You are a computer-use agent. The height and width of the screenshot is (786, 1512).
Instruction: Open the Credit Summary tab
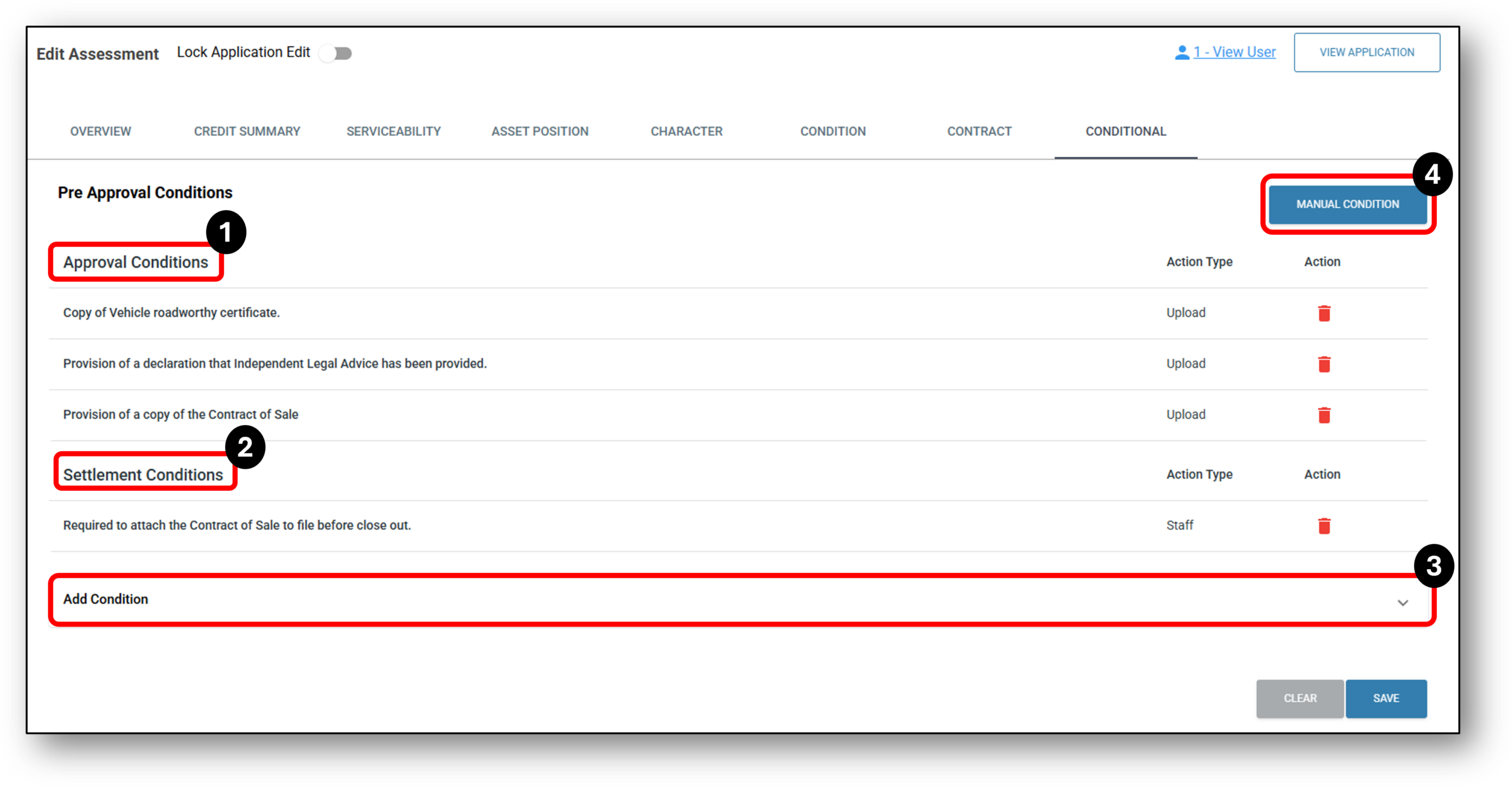click(x=247, y=131)
